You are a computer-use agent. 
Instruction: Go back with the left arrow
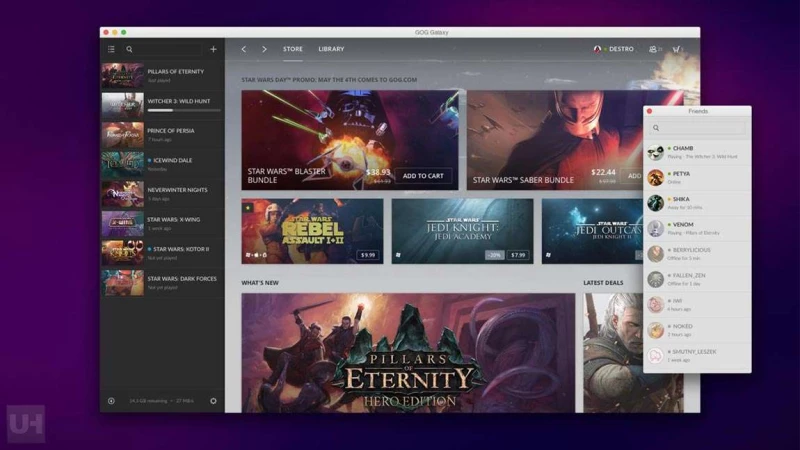point(243,49)
